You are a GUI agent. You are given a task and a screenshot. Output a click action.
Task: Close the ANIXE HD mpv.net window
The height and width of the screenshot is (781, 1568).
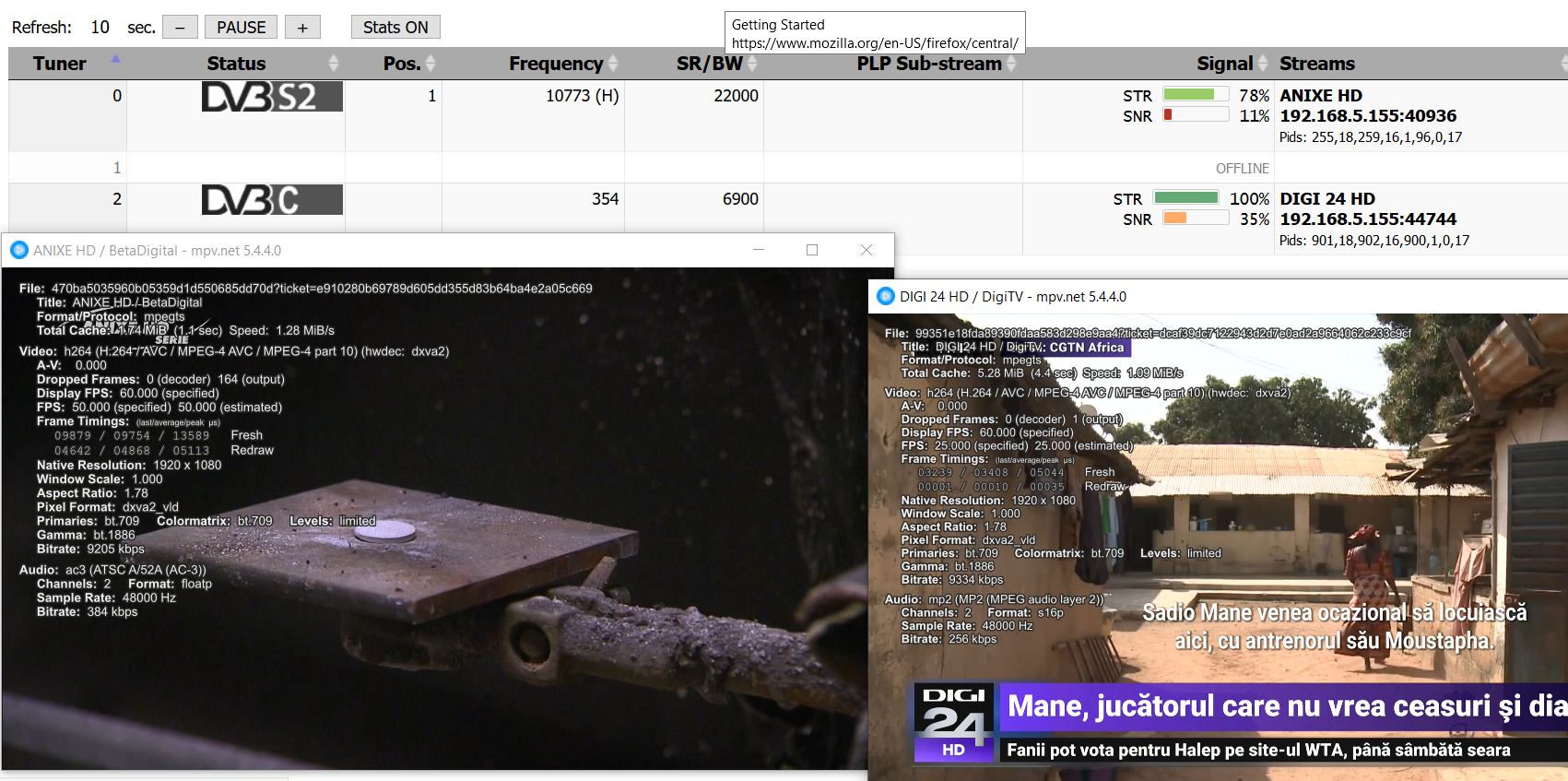(867, 250)
